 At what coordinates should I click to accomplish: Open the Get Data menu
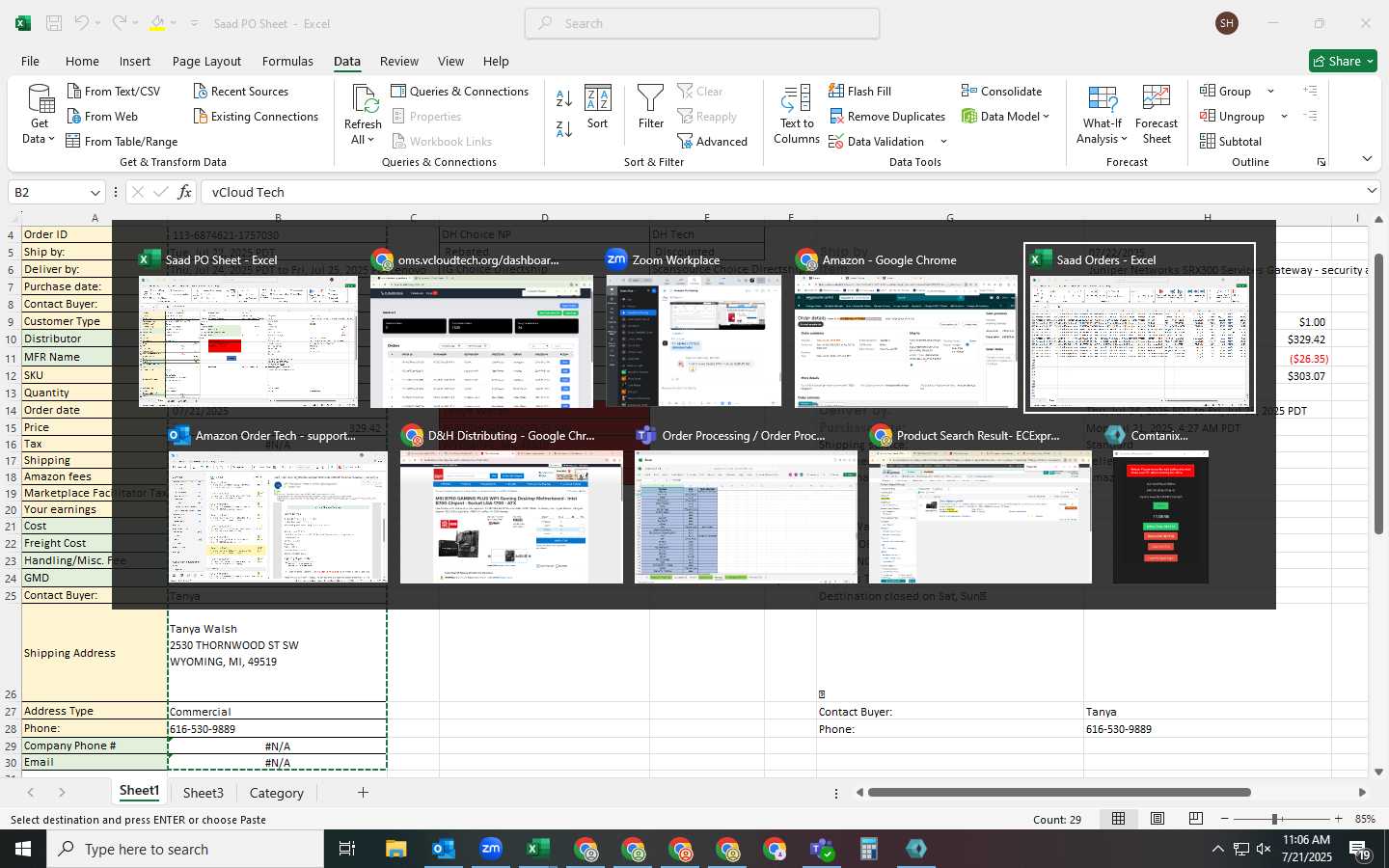tap(40, 114)
